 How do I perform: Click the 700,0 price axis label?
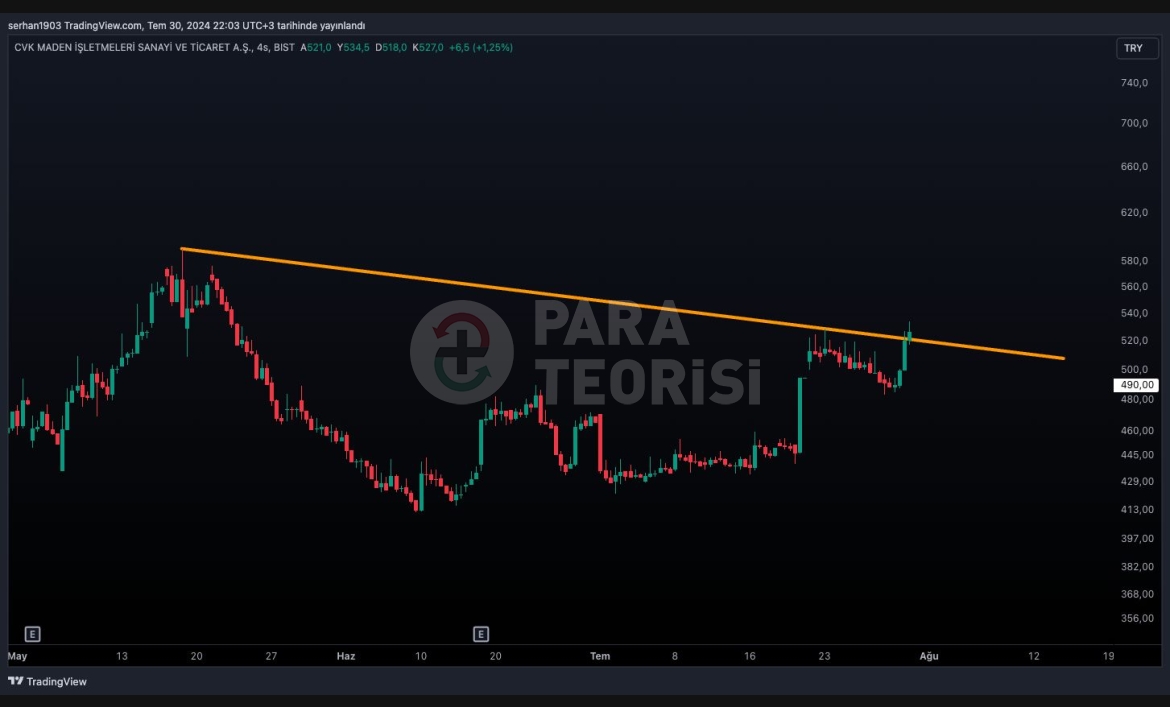pos(1134,123)
